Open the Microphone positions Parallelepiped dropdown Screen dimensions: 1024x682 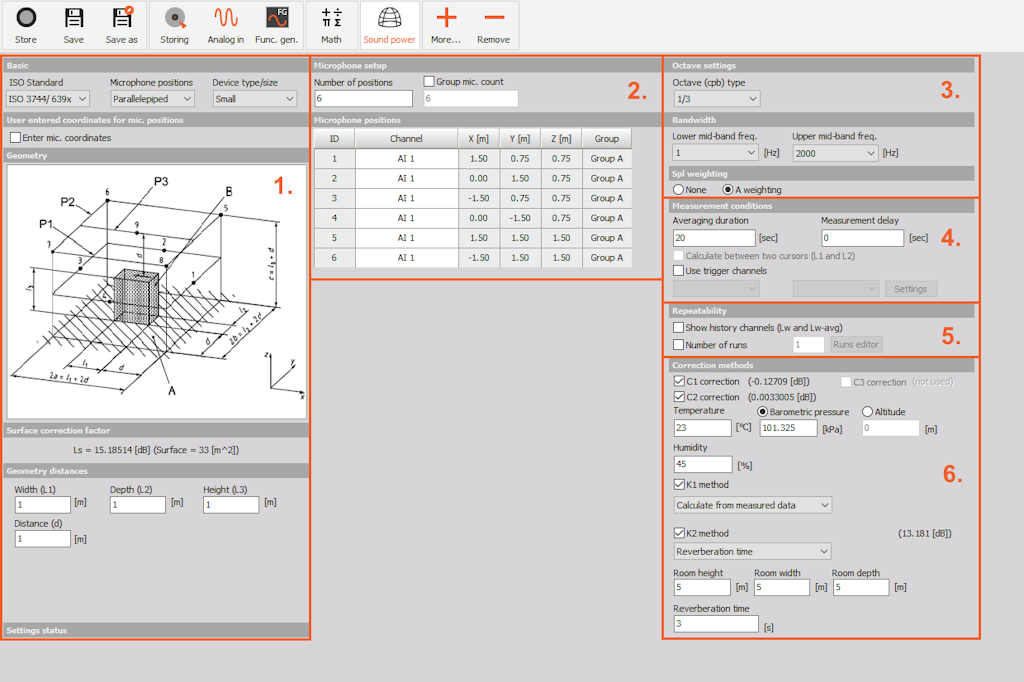(152, 99)
